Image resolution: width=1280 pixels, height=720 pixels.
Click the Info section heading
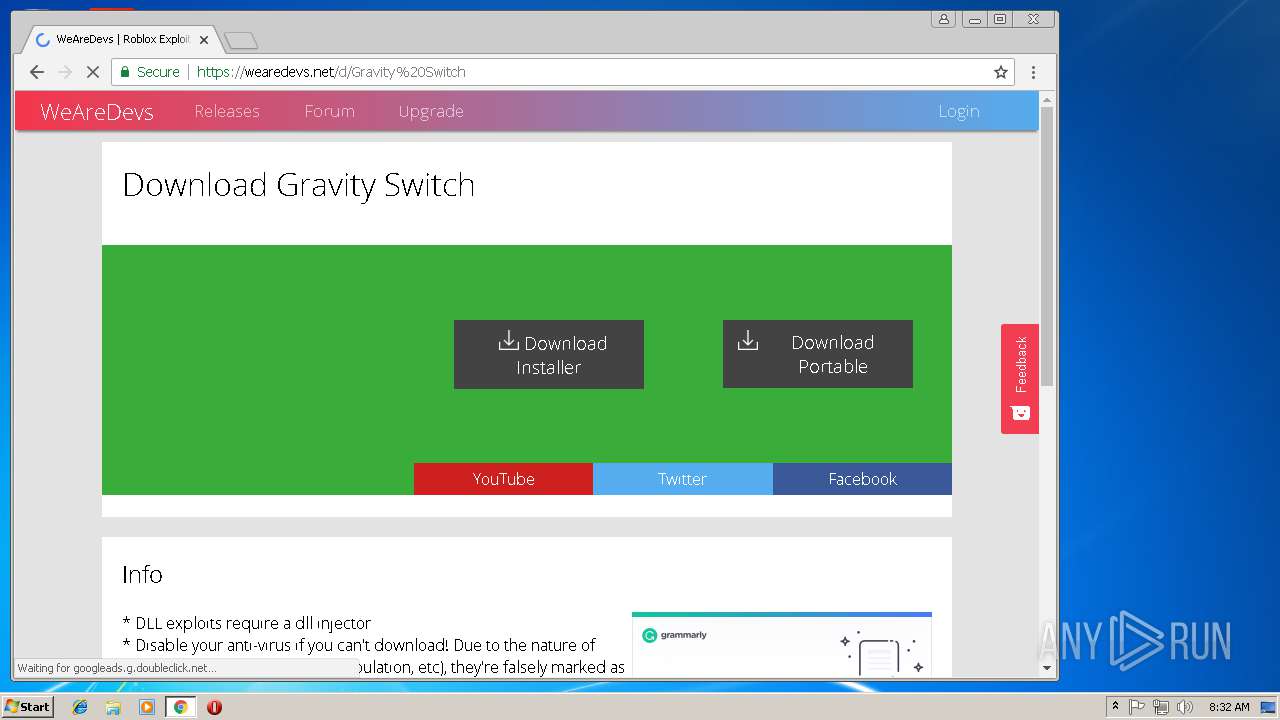pos(142,574)
